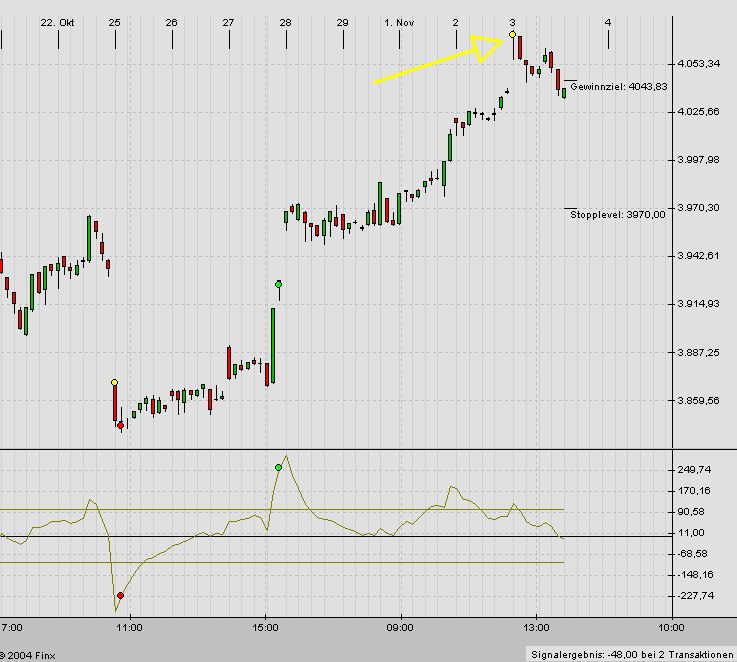Click the 10:00 time axis label
Image resolution: width=737 pixels, height=662 pixels.
671,628
